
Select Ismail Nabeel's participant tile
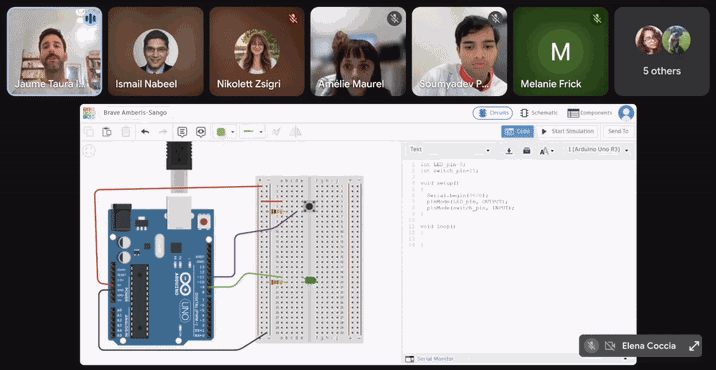click(x=156, y=51)
